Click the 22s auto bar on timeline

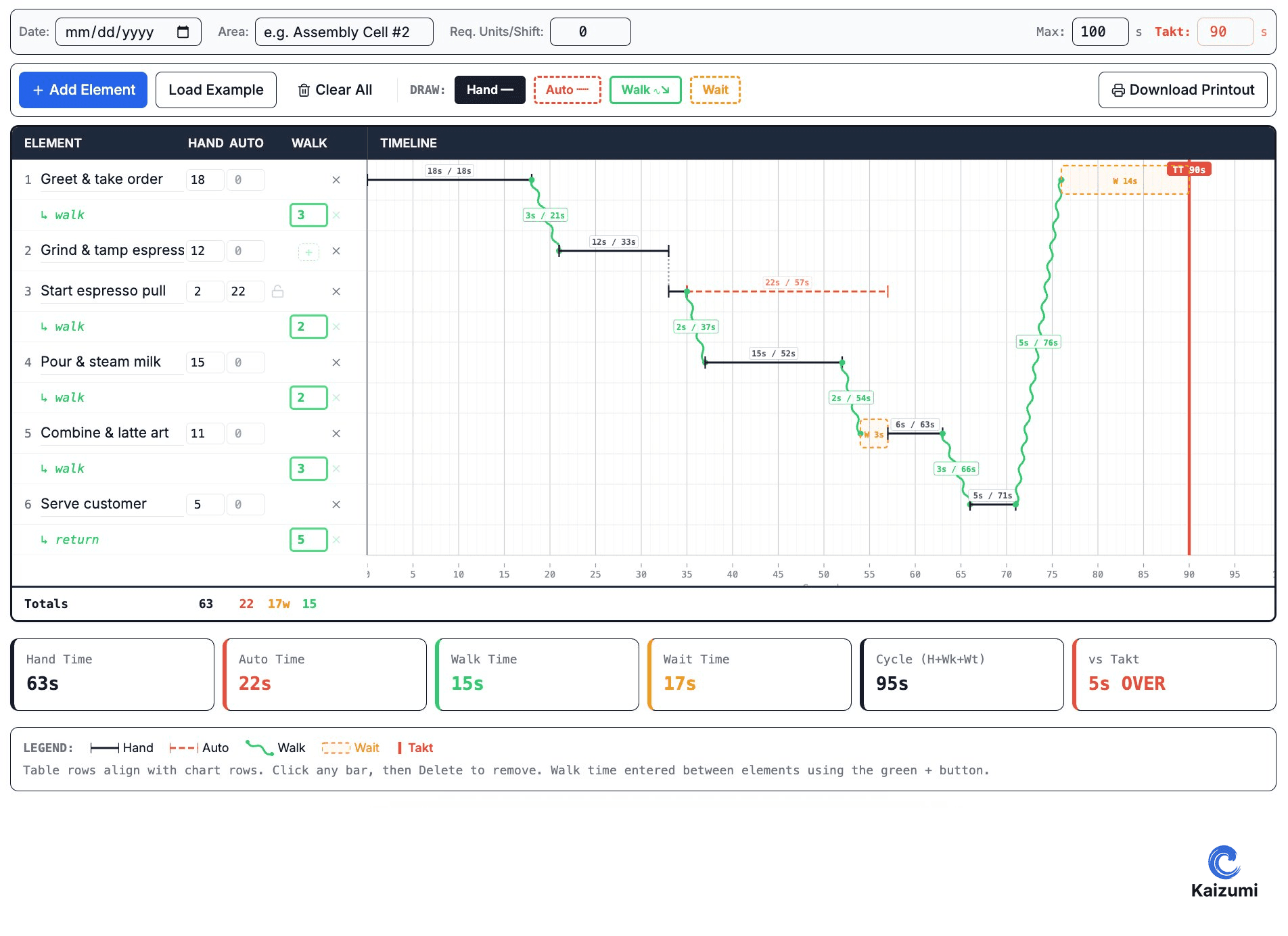(x=787, y=291)
